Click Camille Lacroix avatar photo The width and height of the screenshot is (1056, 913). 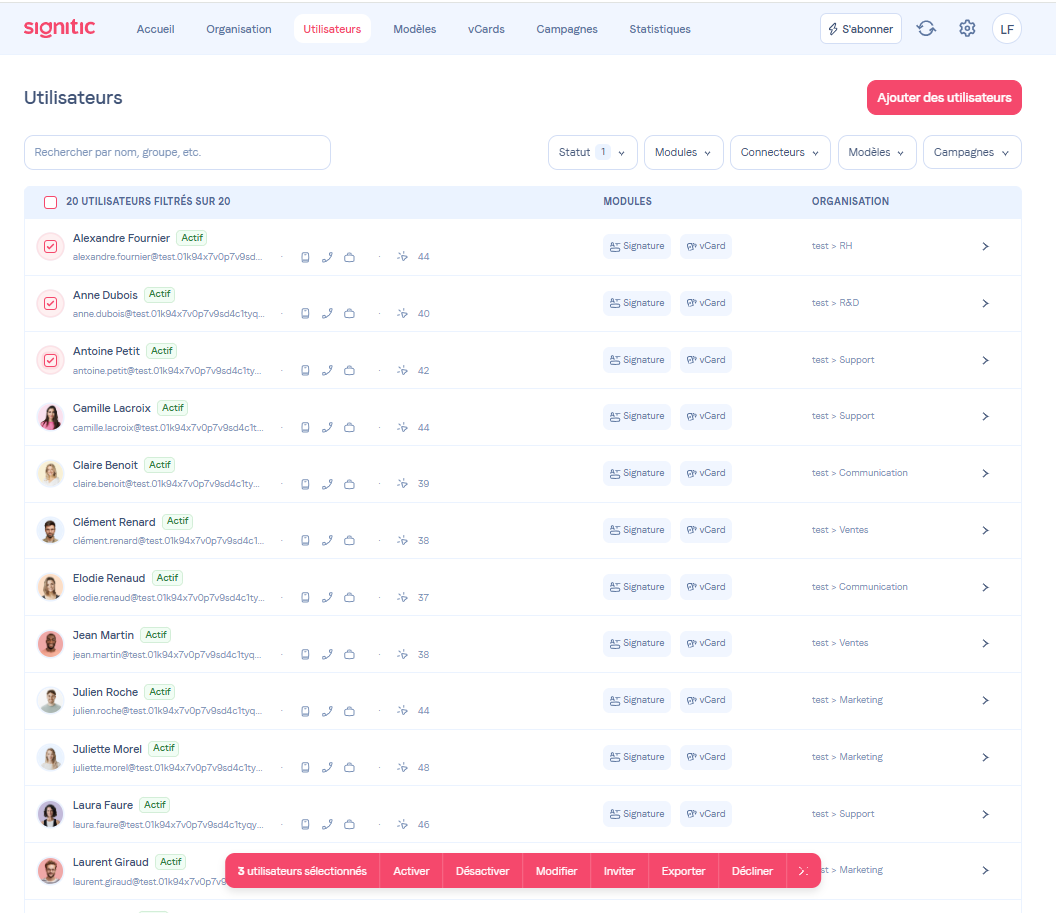tap(51, 417)
